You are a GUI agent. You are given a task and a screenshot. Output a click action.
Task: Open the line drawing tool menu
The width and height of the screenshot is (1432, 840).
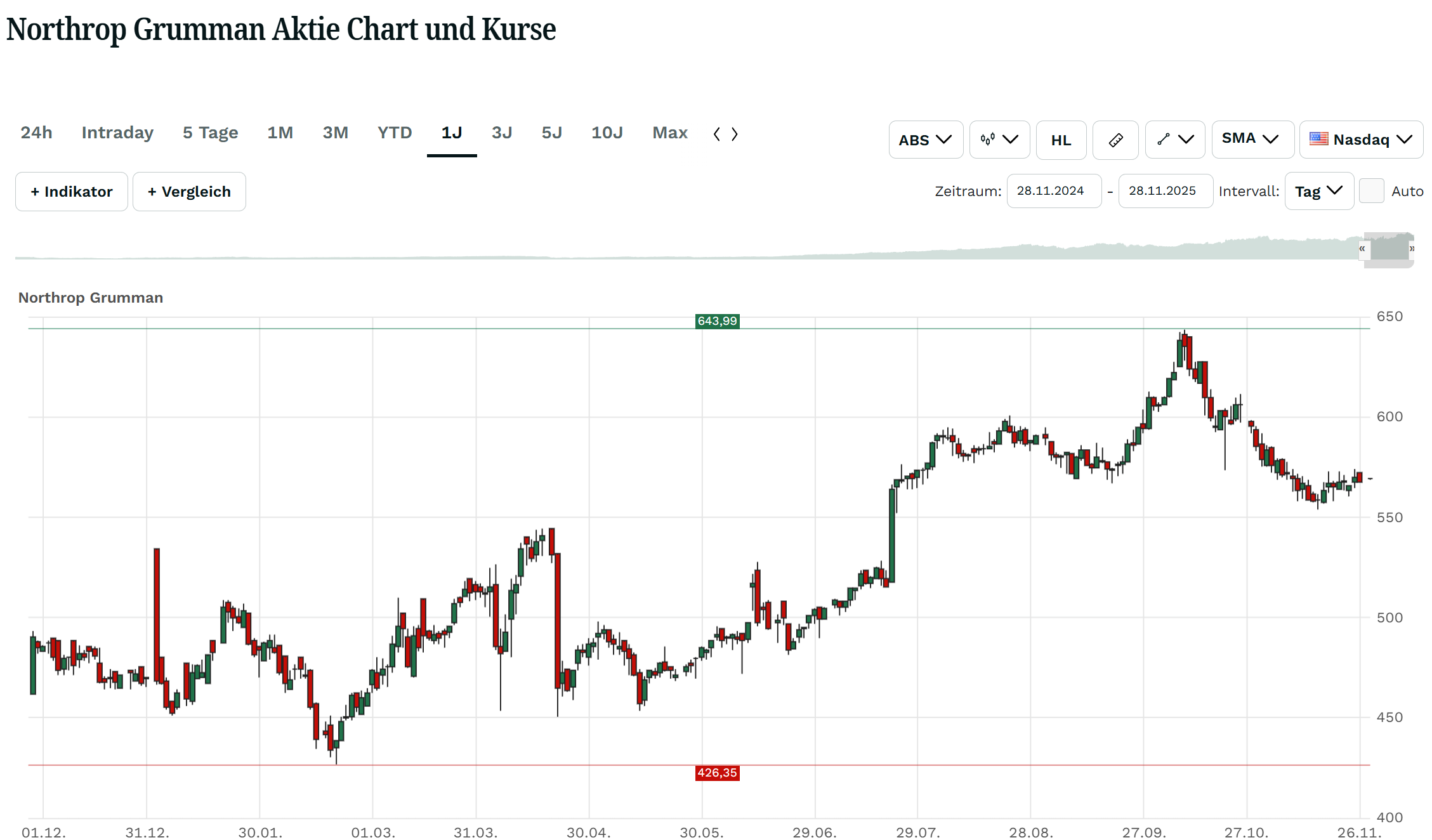click(1174, 140)
